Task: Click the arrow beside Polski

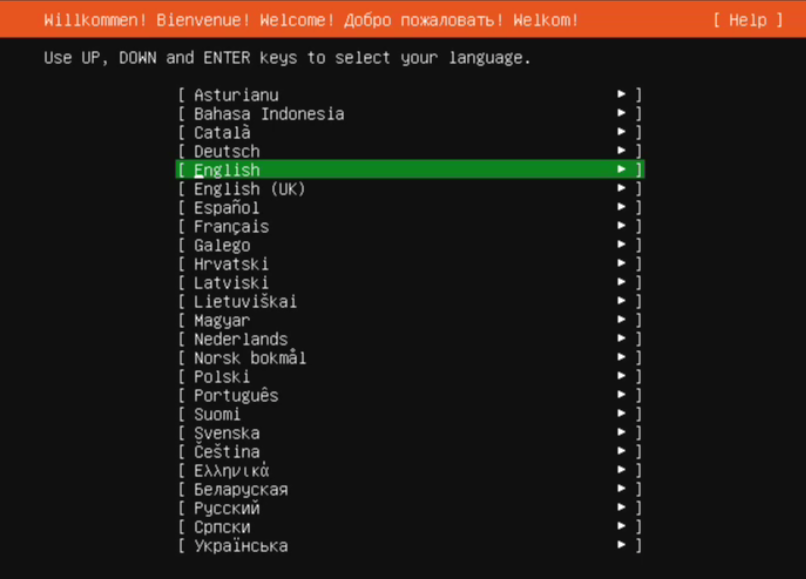Action: tap(621, 375)
